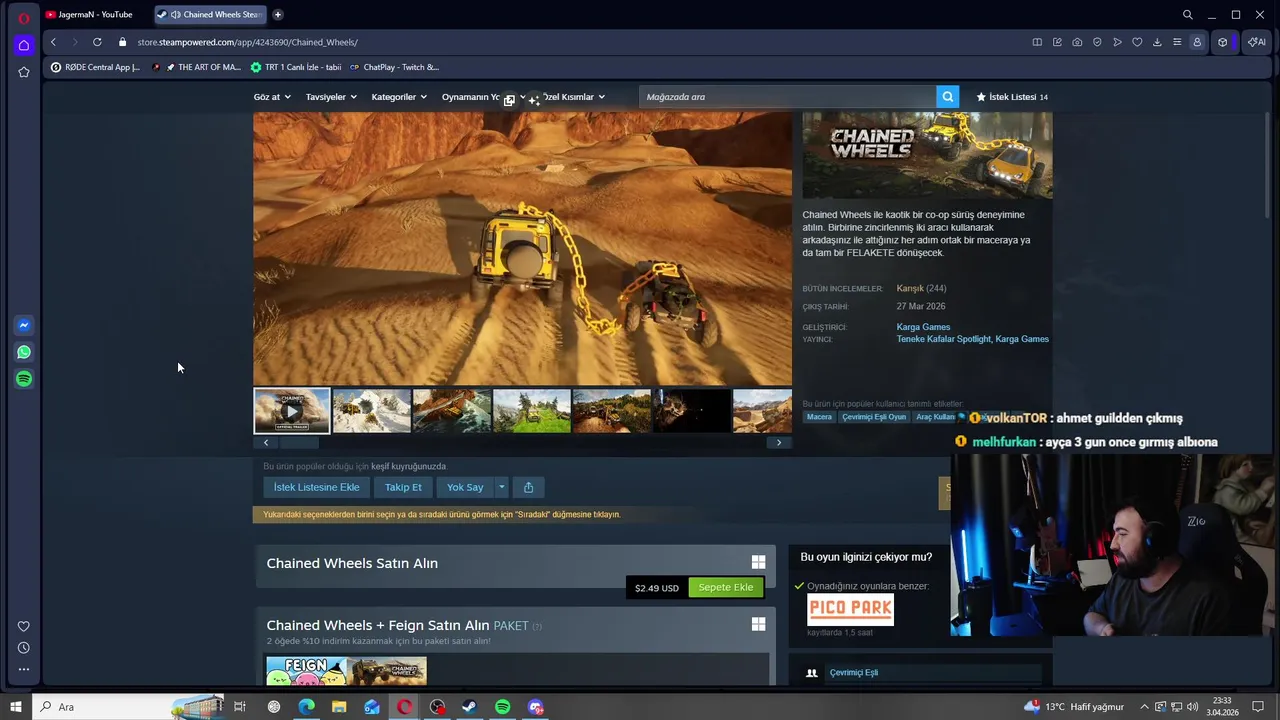Open Steam from the taskbar

469,707
